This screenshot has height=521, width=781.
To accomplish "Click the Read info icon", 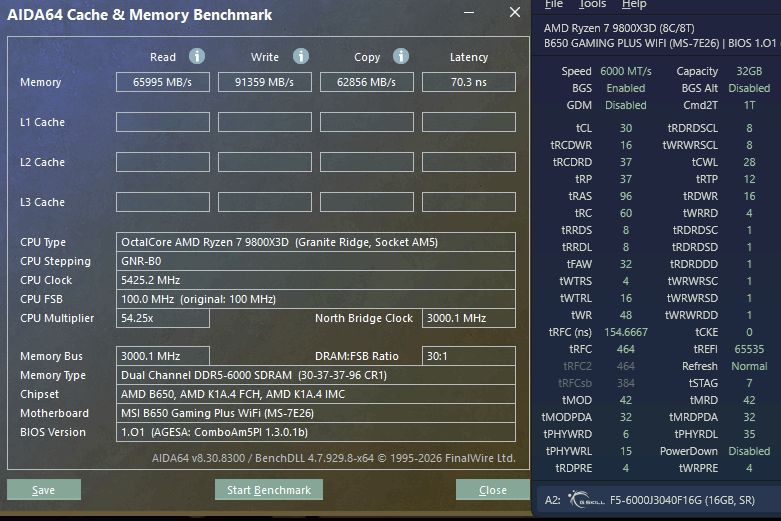I will click(197, 56).
